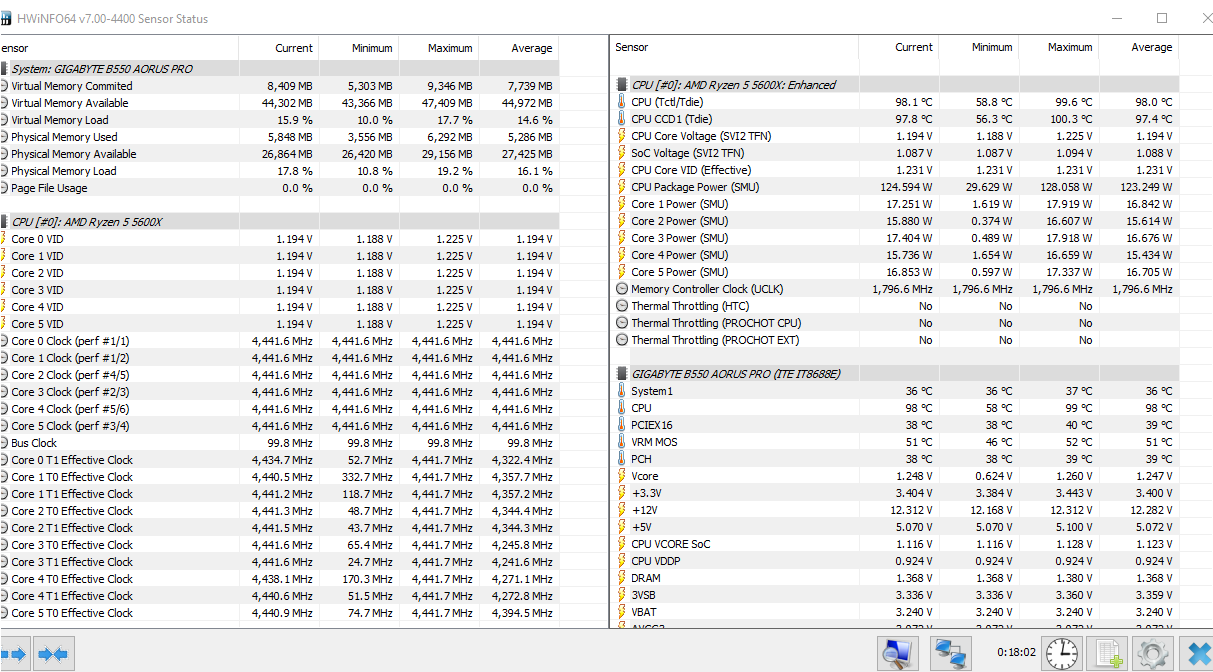Select the Bus Clock row

click(279, 443)
